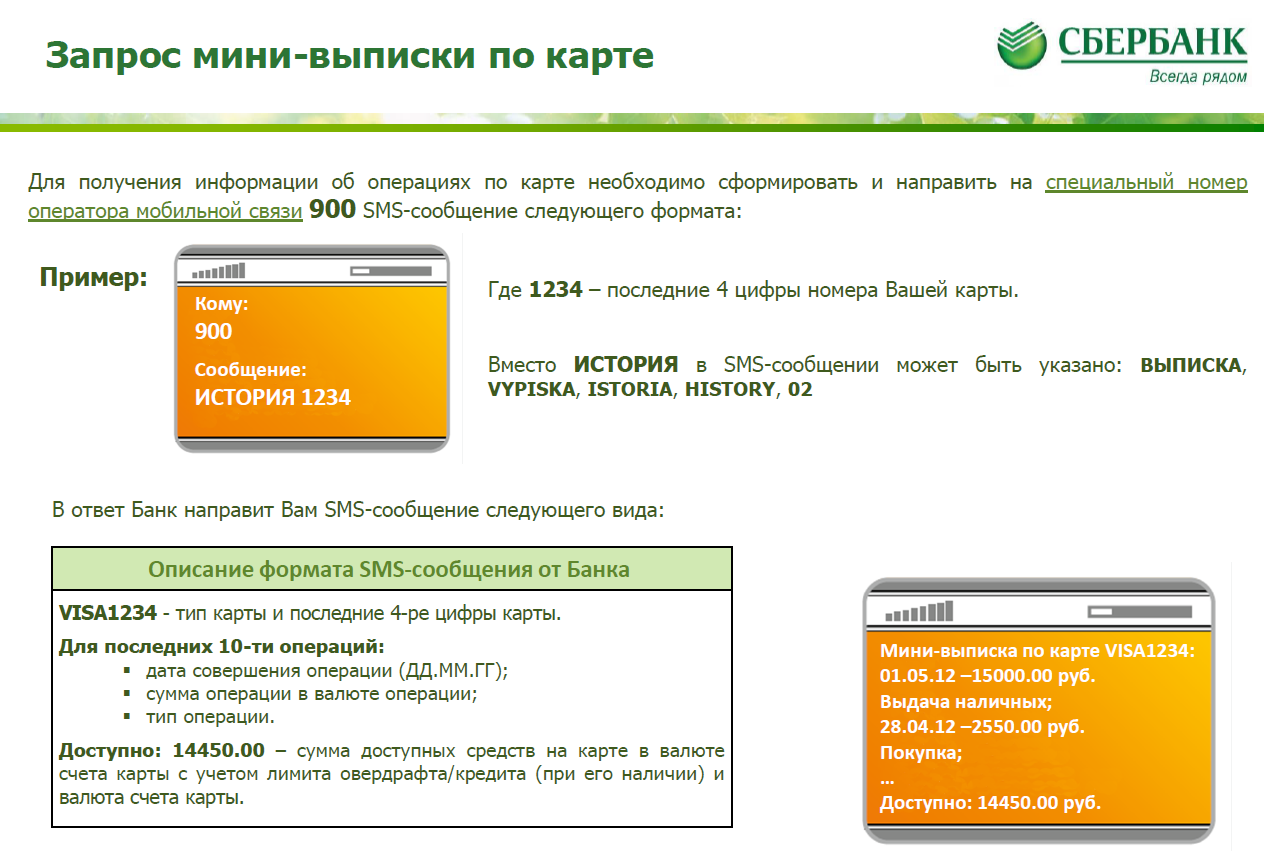The height and width of the screenshot is (851, 1264).
Task: Click bullet 'тип операции.'
Action: point(210,717)
